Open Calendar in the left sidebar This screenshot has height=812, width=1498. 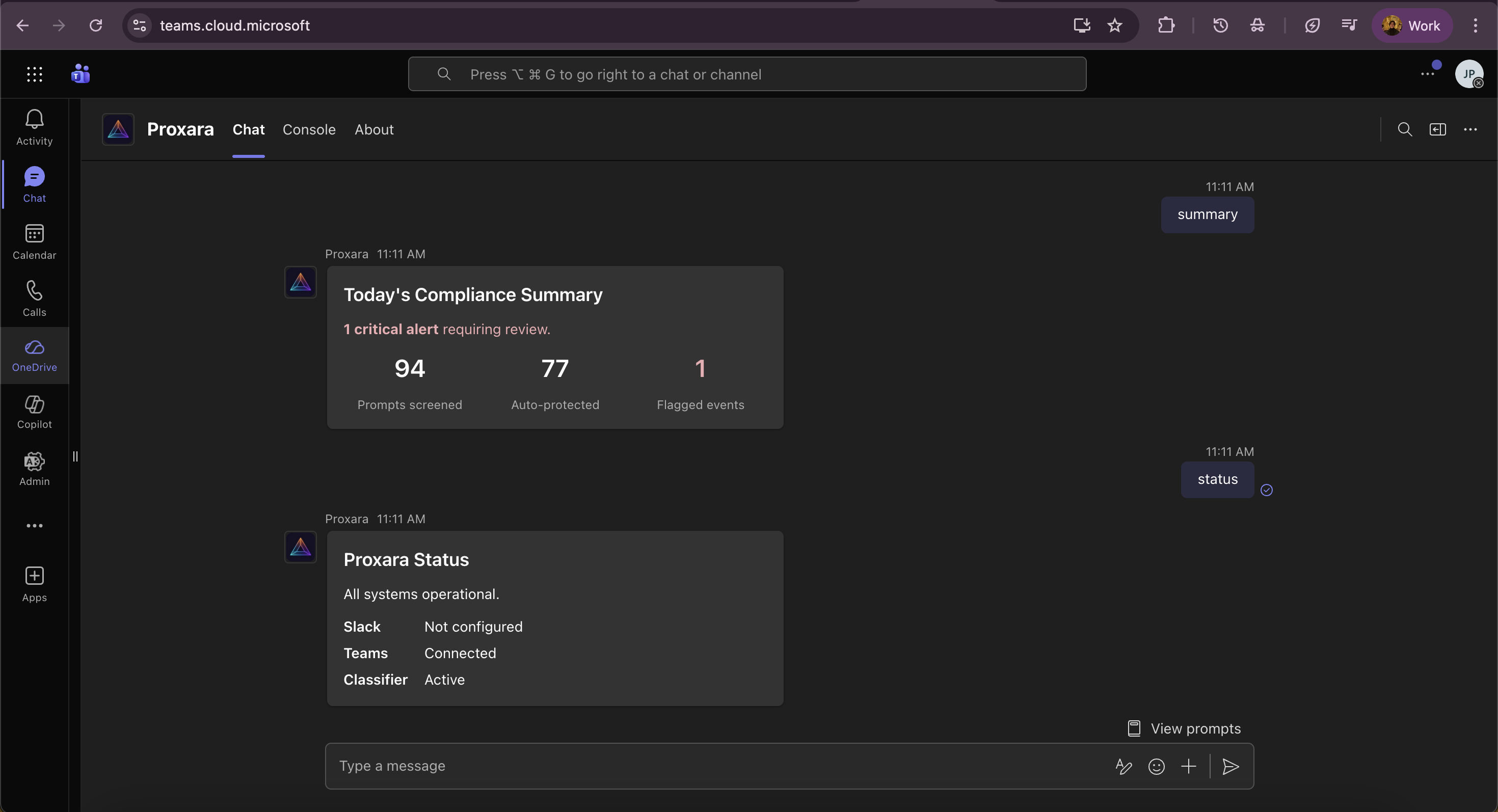(x=34, y=241)
